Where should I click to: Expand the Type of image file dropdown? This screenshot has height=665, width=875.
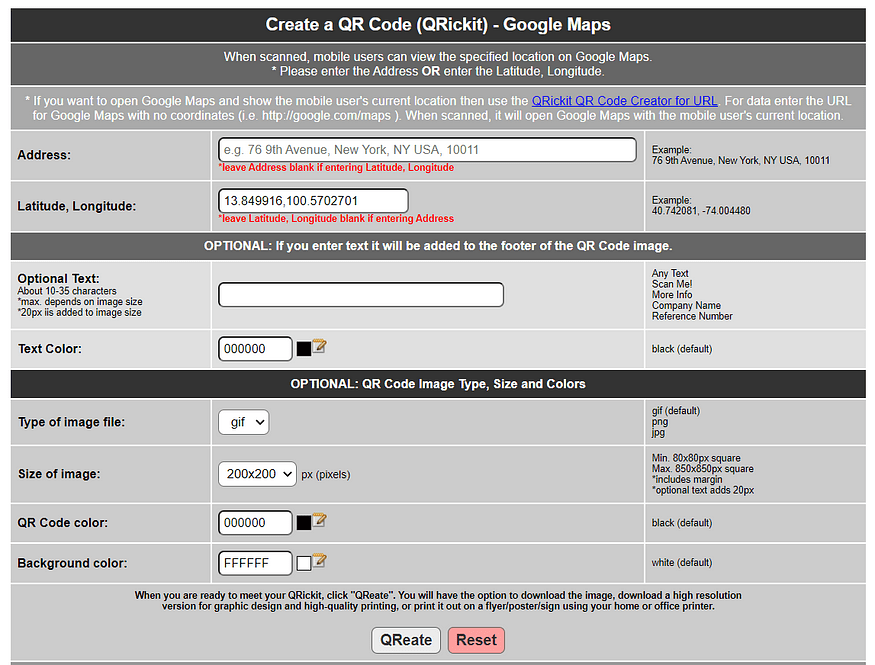(243, 422)
